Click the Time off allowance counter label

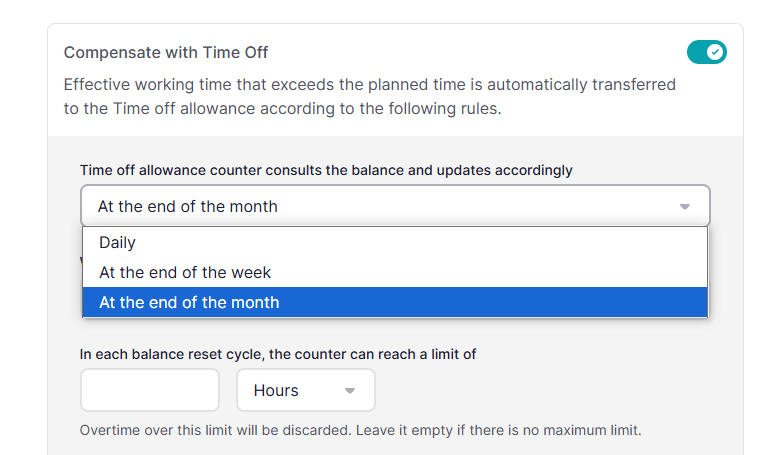point(326,170)
